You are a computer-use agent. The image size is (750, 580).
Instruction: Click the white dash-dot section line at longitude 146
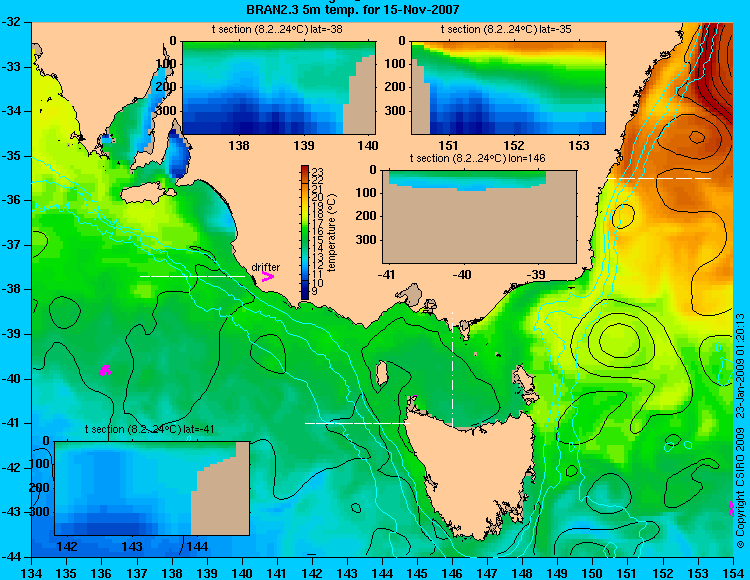452,369
